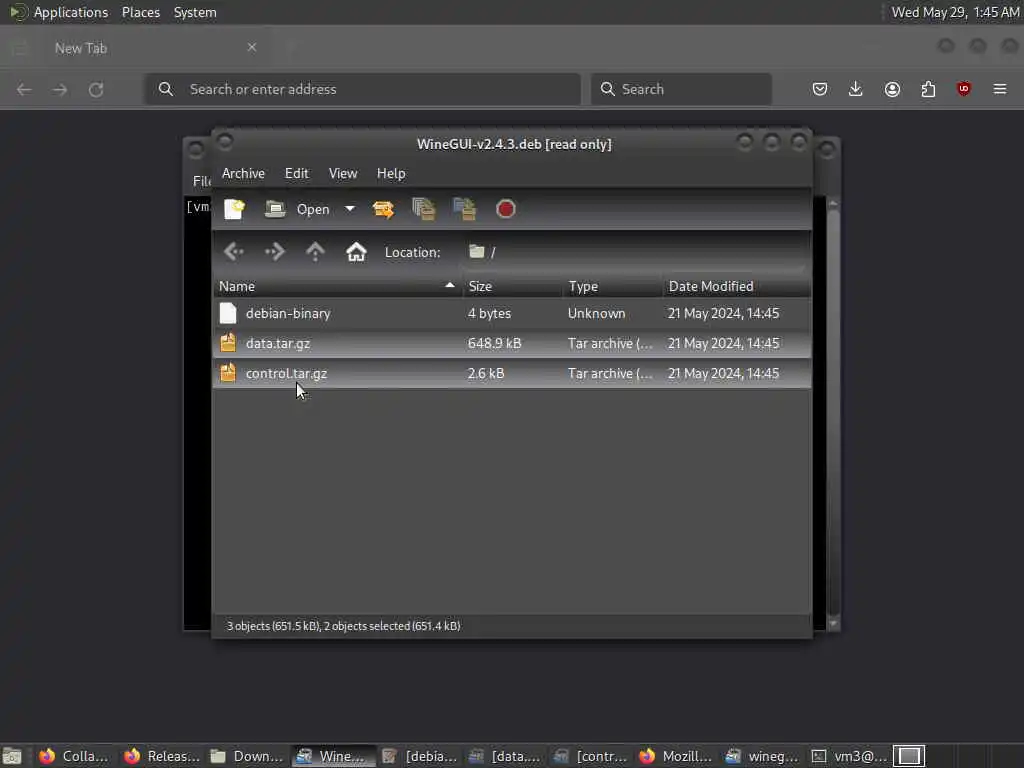Open the Pocket save icon
The height and width of the screenshot is (768, 1024).
[x=820, y=89]
